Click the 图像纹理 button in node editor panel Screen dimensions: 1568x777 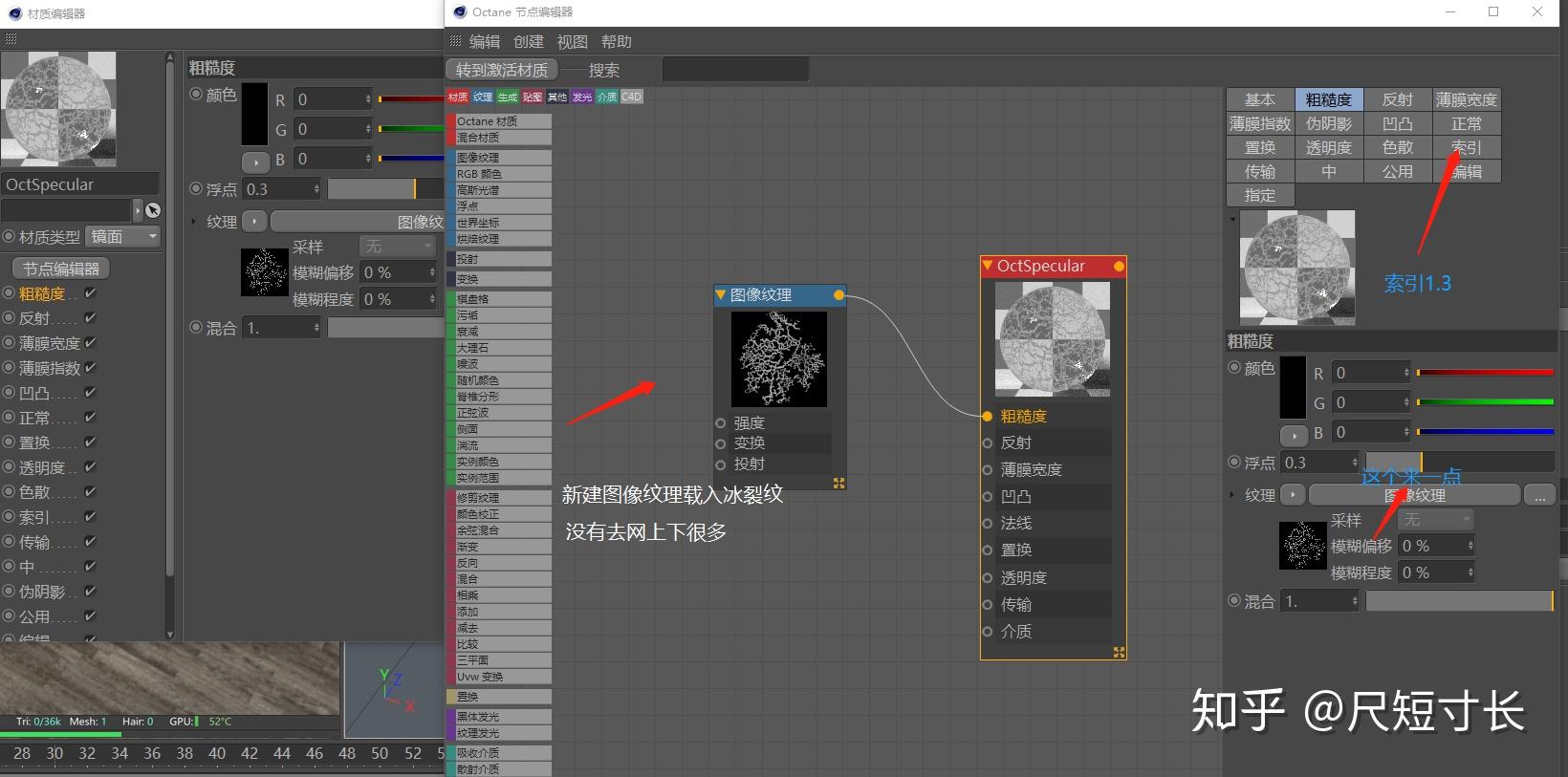click(1414, 495)
